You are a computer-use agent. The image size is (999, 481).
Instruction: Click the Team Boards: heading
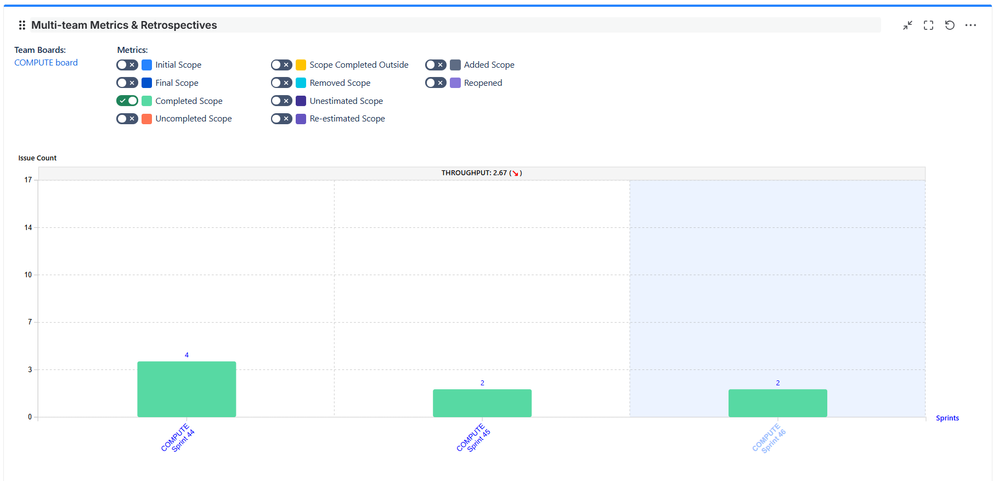(x=40, y=49)
